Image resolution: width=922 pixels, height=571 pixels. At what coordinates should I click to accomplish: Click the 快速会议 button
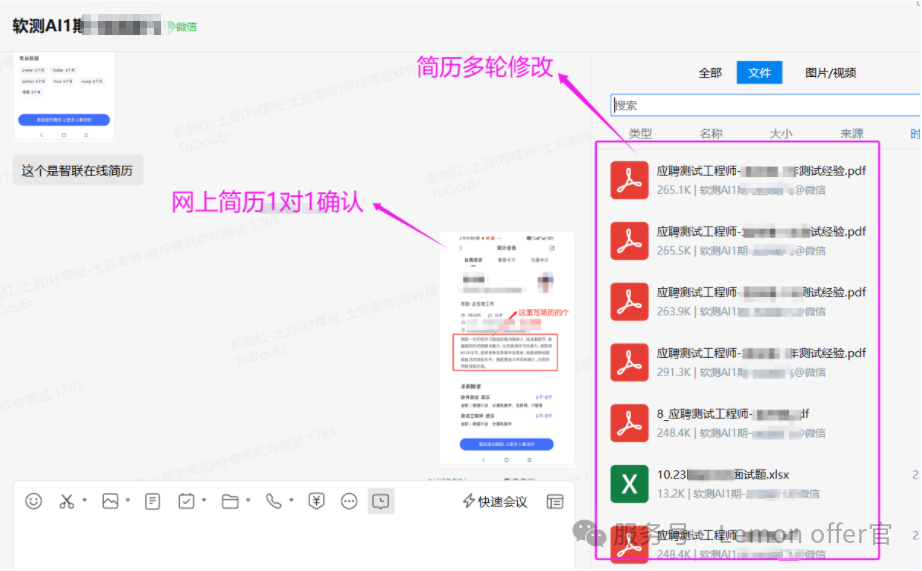495,501
